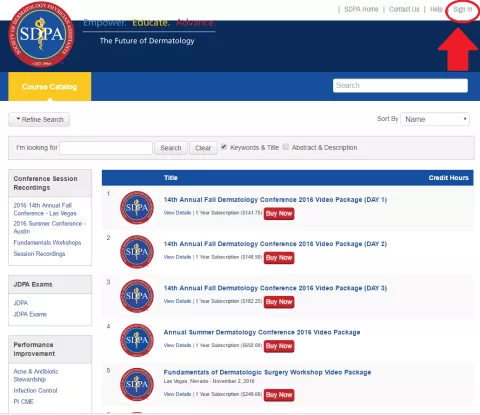Buy Now the DAY 3 video package
This screenshot has height=415, width=480.
point(279,302)
